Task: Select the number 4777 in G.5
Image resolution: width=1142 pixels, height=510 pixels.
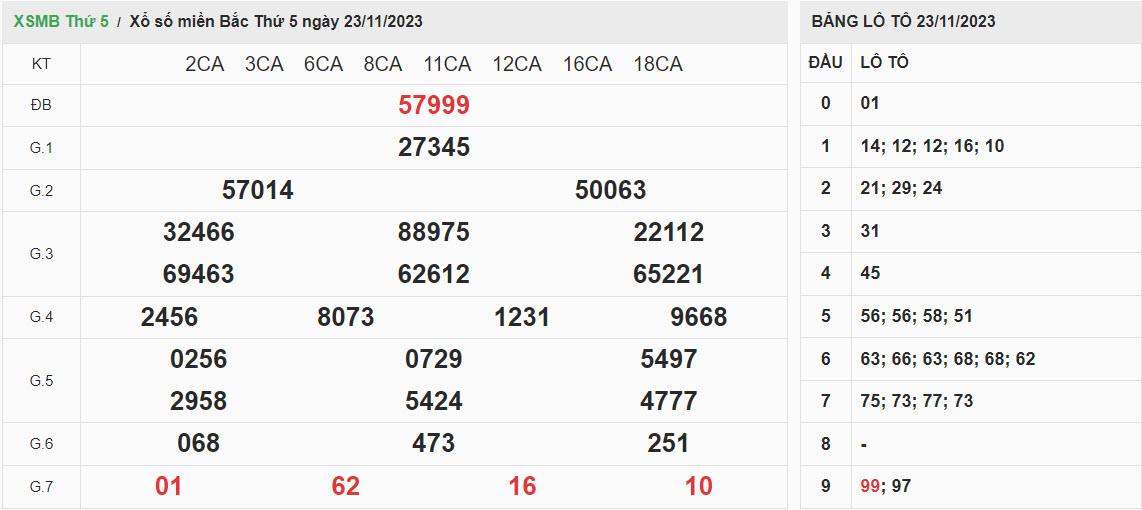Action: [x=669, y=401]
